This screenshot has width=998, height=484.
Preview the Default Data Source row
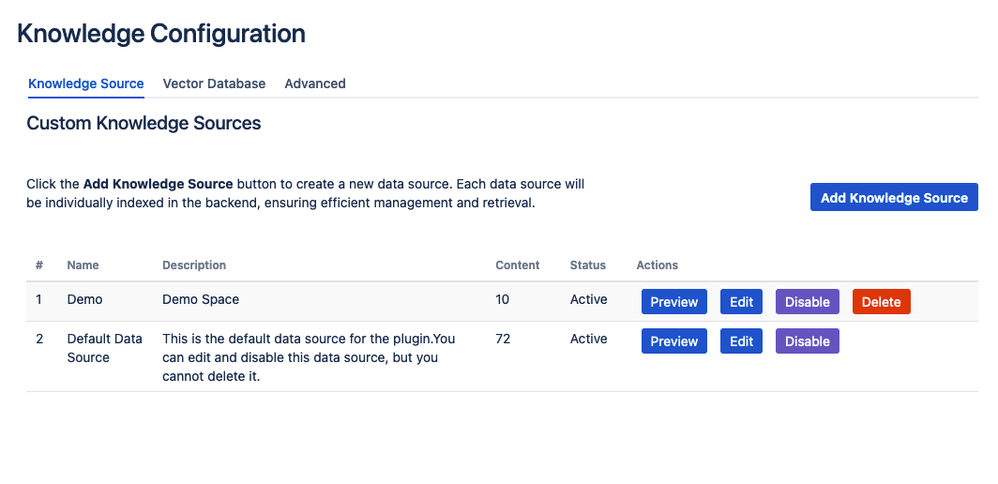tap(674, 341)
